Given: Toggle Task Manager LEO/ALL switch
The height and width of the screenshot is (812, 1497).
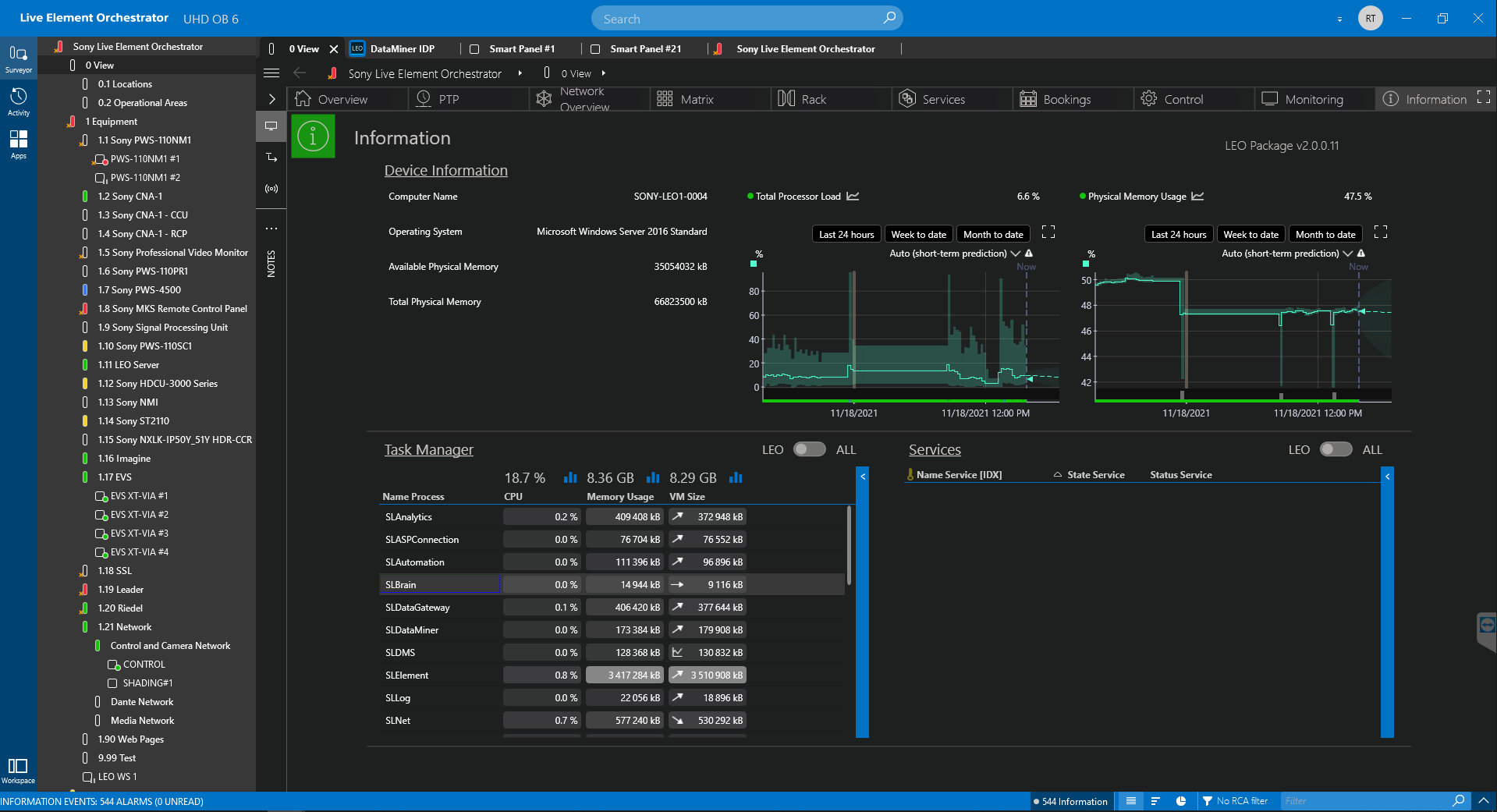Looking at the screenshot, I should coord(810,449).
